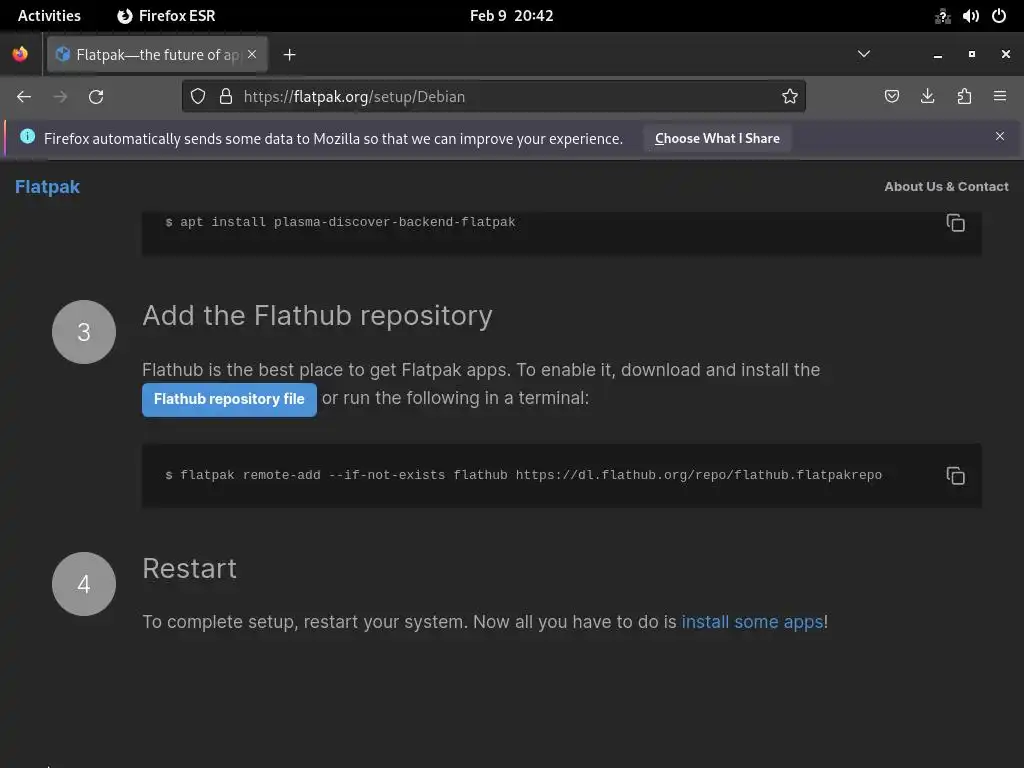
Task: Focus the URL address bar
Action: pyautogui.click(x=500, y=96)
